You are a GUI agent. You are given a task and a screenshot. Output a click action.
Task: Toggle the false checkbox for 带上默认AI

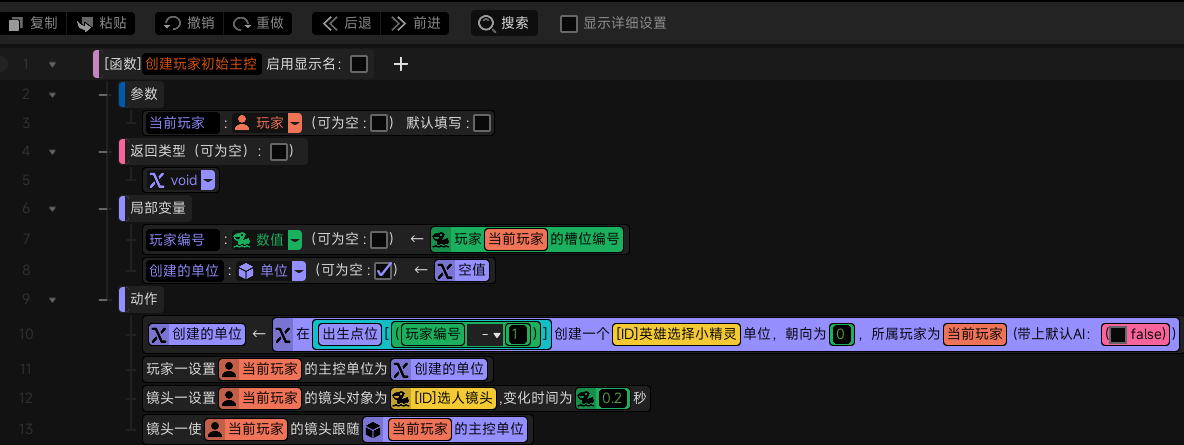(x=1118, y=333)
